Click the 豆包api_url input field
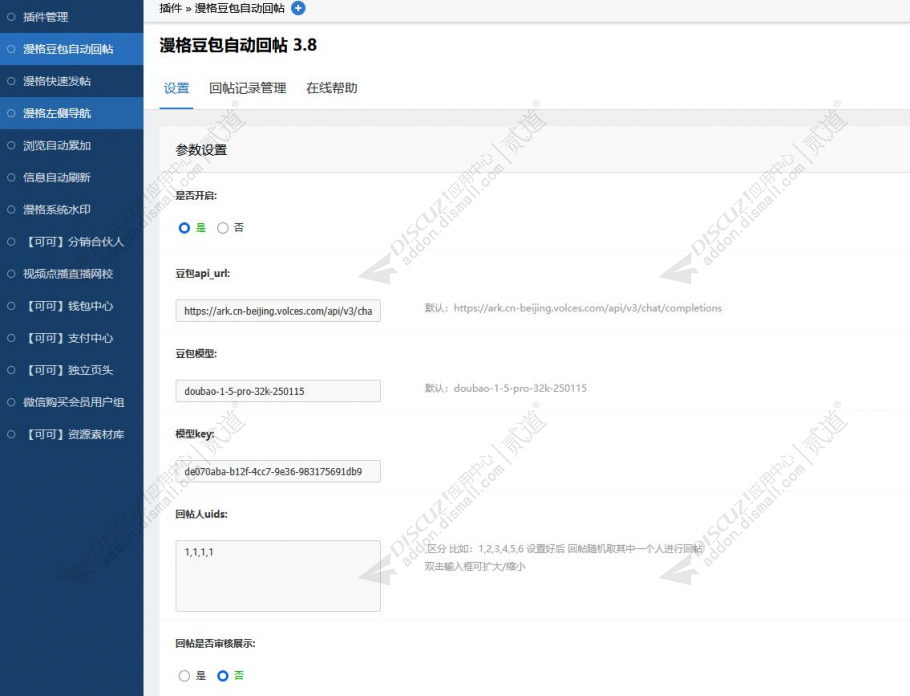Screen dimensions: 910x696 (x=278, y=311)
